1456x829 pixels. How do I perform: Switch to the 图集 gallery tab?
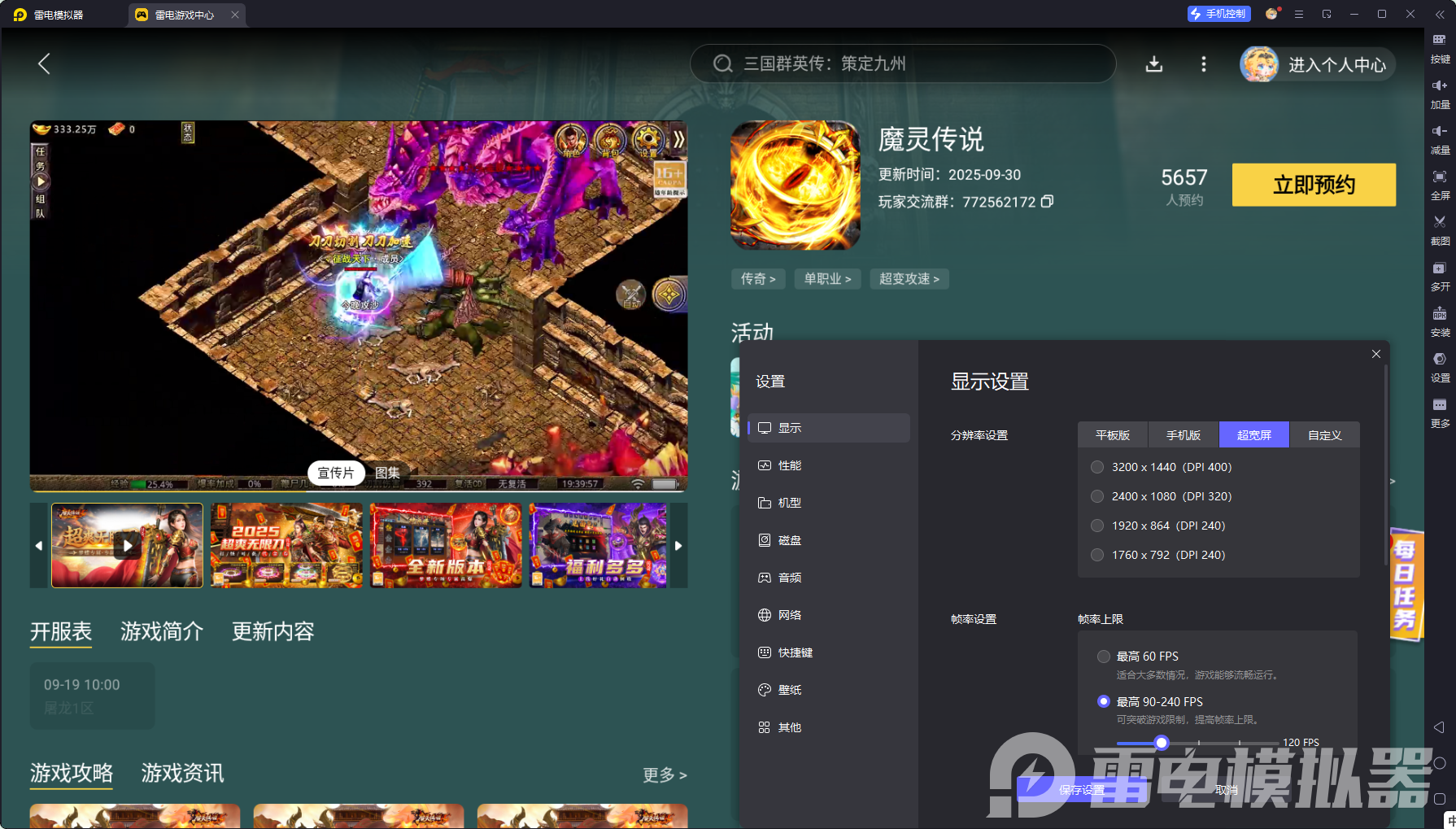[x=390, y=473]
